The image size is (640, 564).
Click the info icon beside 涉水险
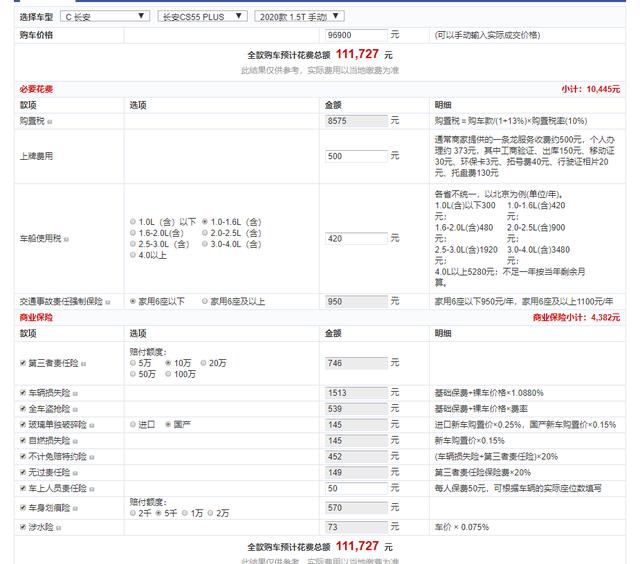tap(59, 528)
